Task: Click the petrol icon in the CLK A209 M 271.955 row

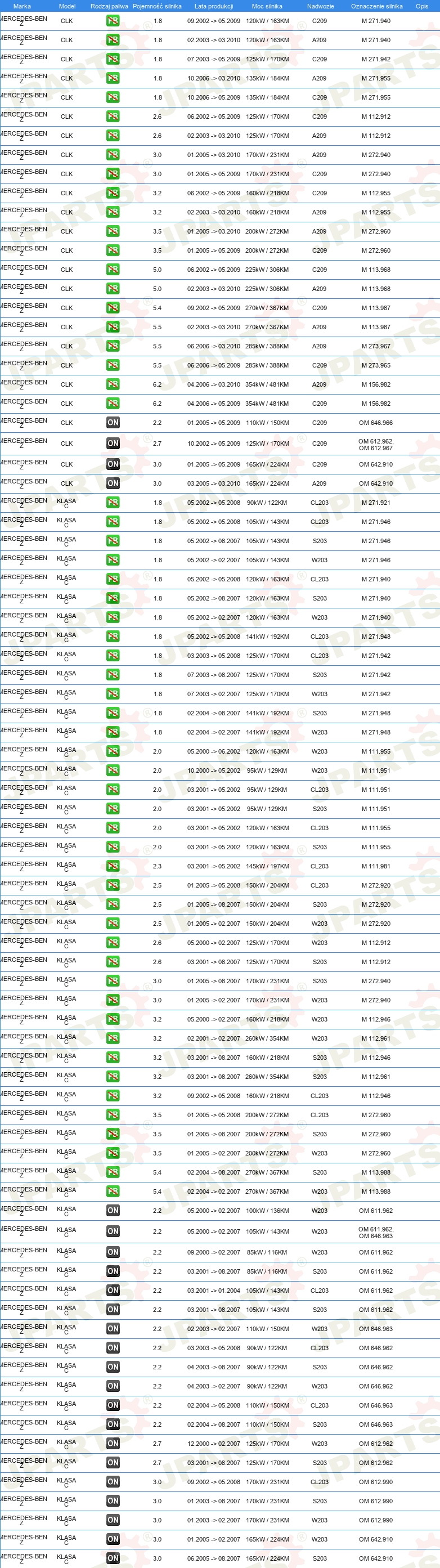Action: point(113,79)
